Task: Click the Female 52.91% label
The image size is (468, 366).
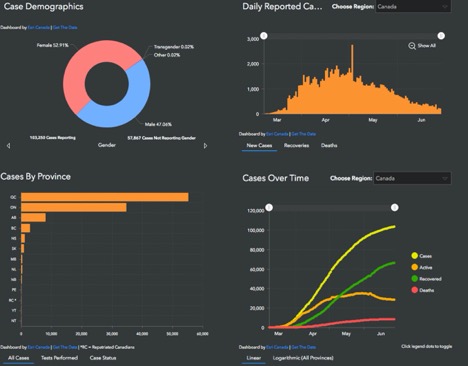Action: click(x=53, y=45)
